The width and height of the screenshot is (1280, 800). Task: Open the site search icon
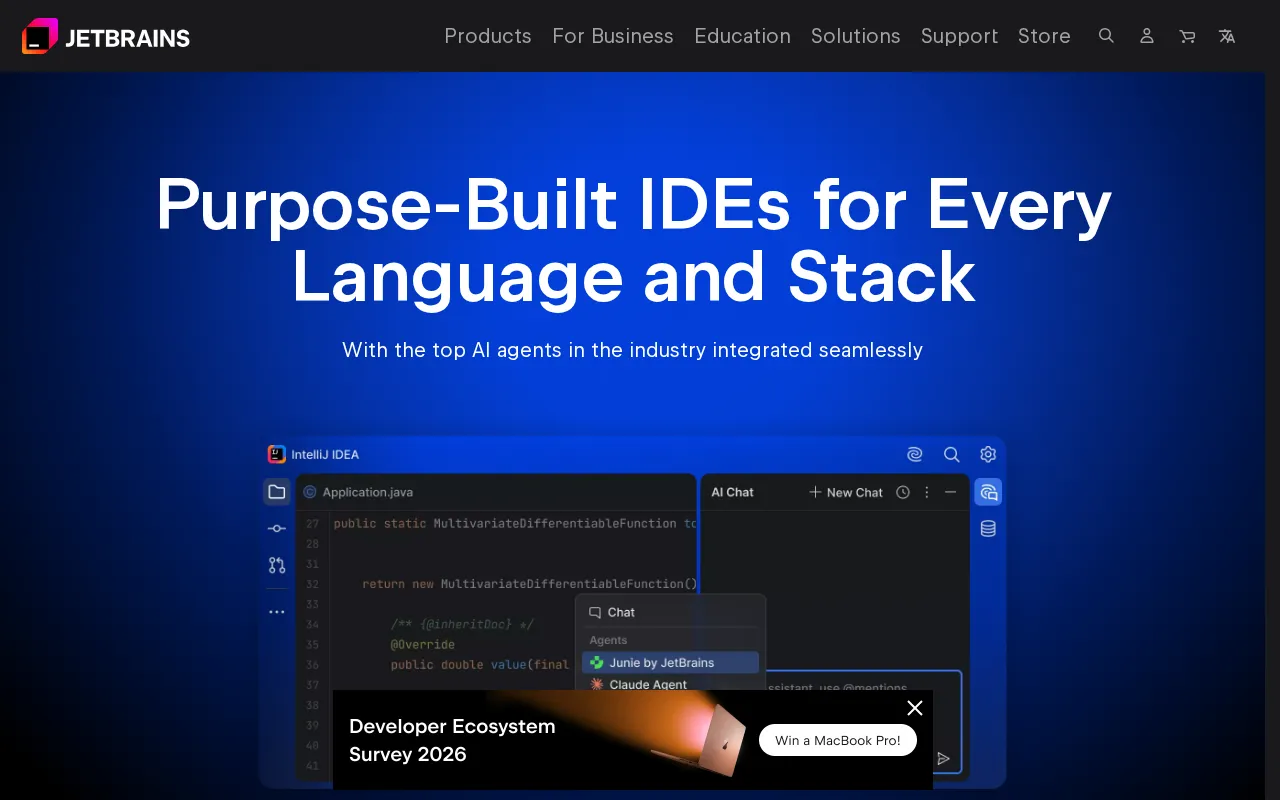click(1106, 36)
